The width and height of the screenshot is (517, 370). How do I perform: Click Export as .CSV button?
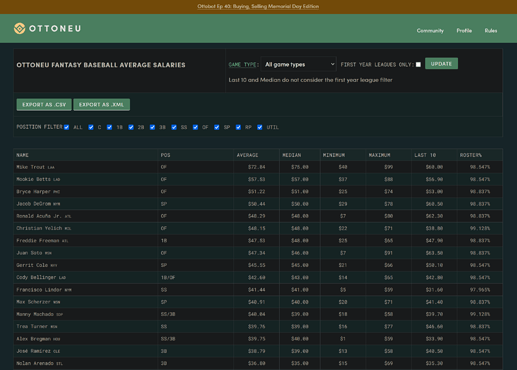click(44, 105)
